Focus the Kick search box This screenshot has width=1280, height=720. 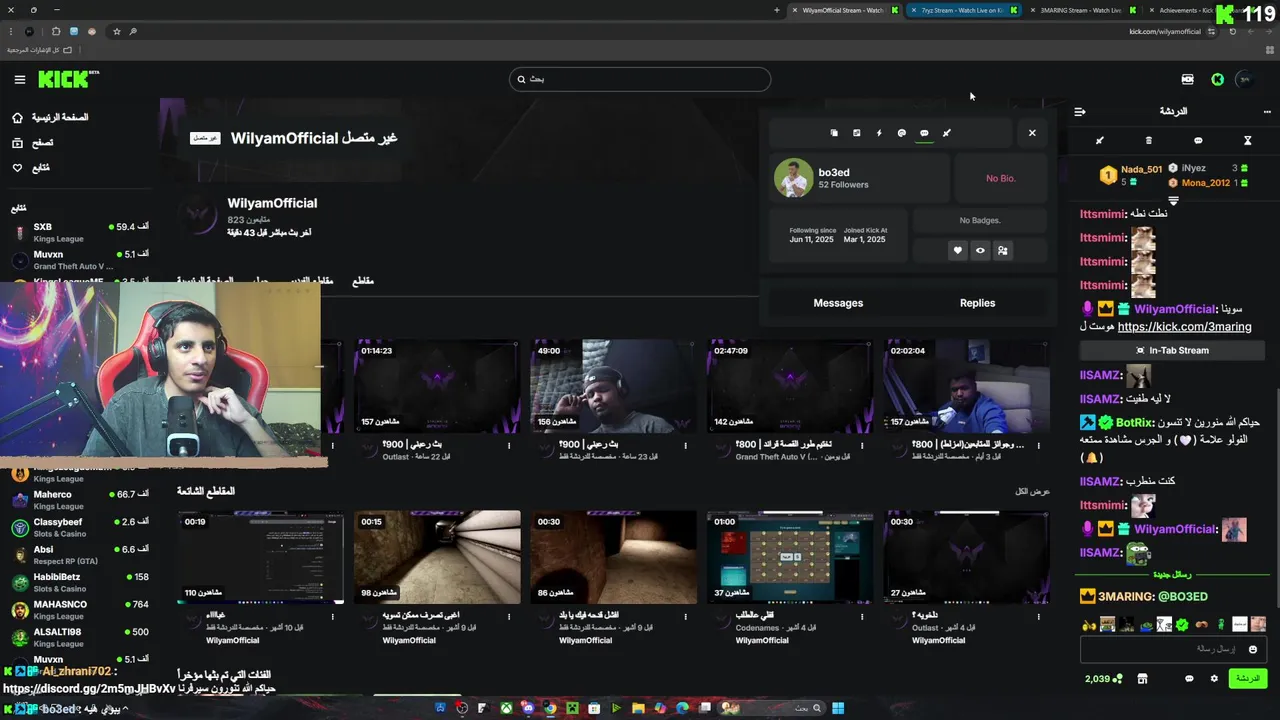click(x=640, y=79)
